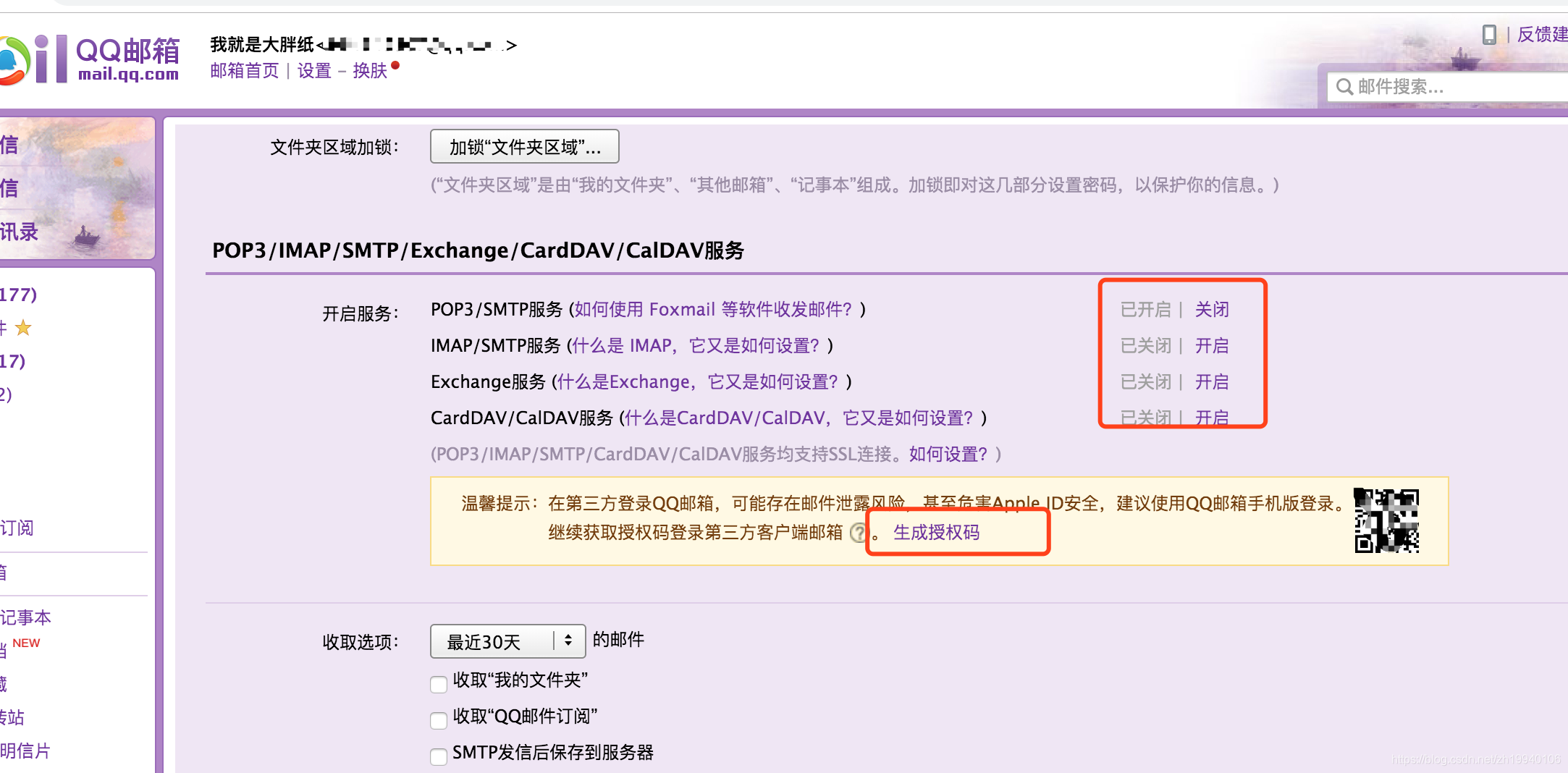Click 开启 for CardDAV/CalDAV service

click(x=1212, y=418)
